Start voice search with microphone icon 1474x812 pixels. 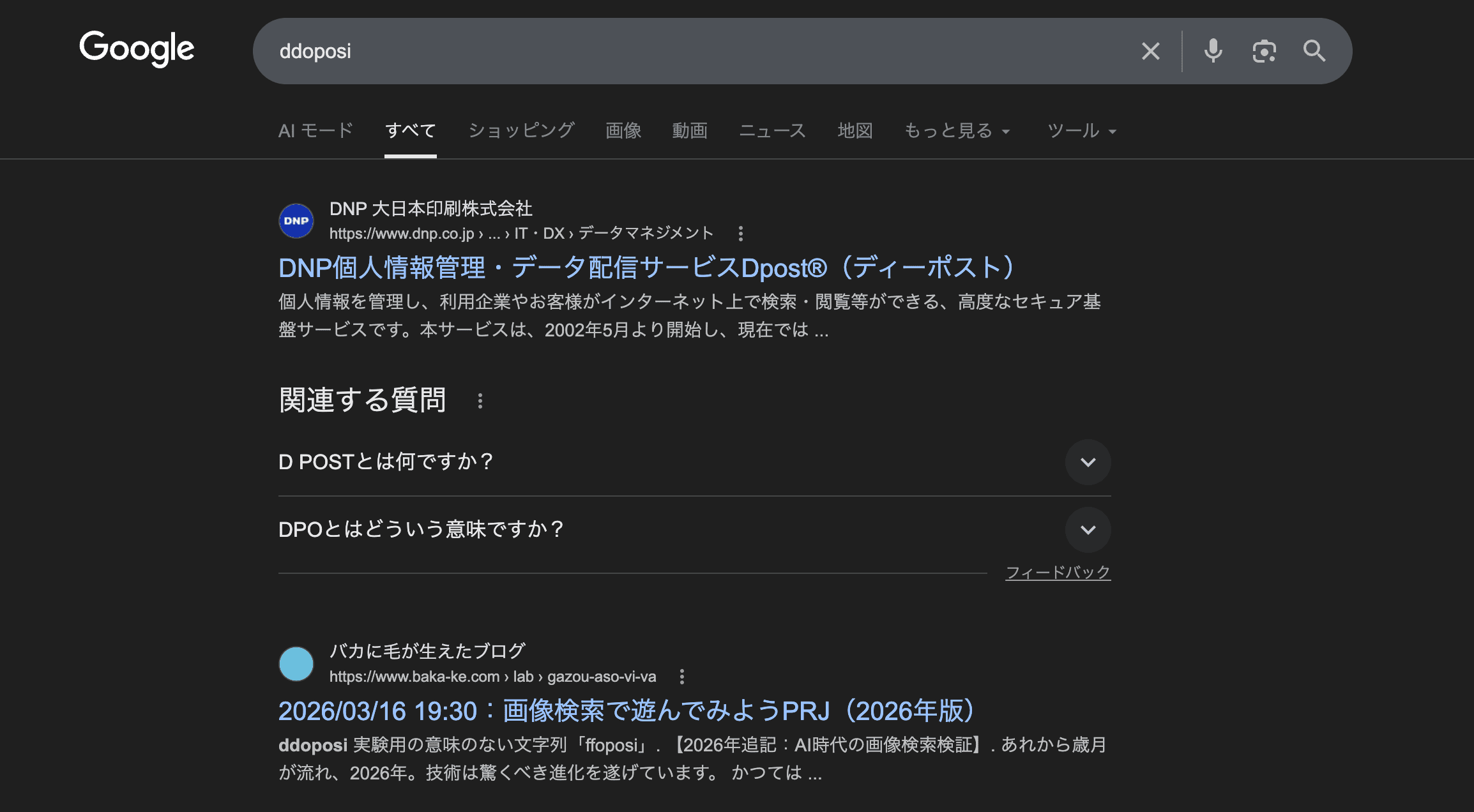coord(1213,51)
